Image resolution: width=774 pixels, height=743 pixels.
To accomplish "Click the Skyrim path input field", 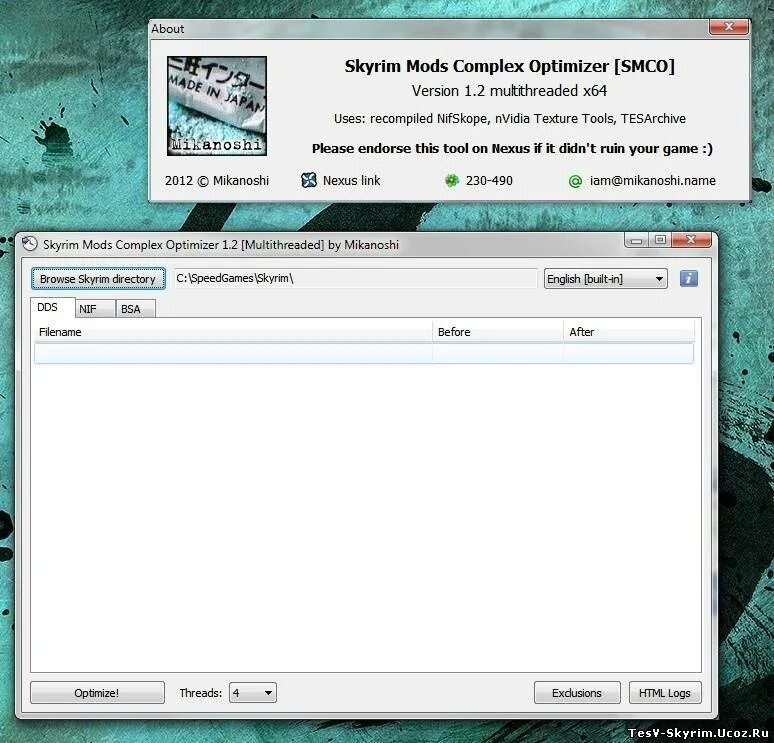I will (355, 278).
